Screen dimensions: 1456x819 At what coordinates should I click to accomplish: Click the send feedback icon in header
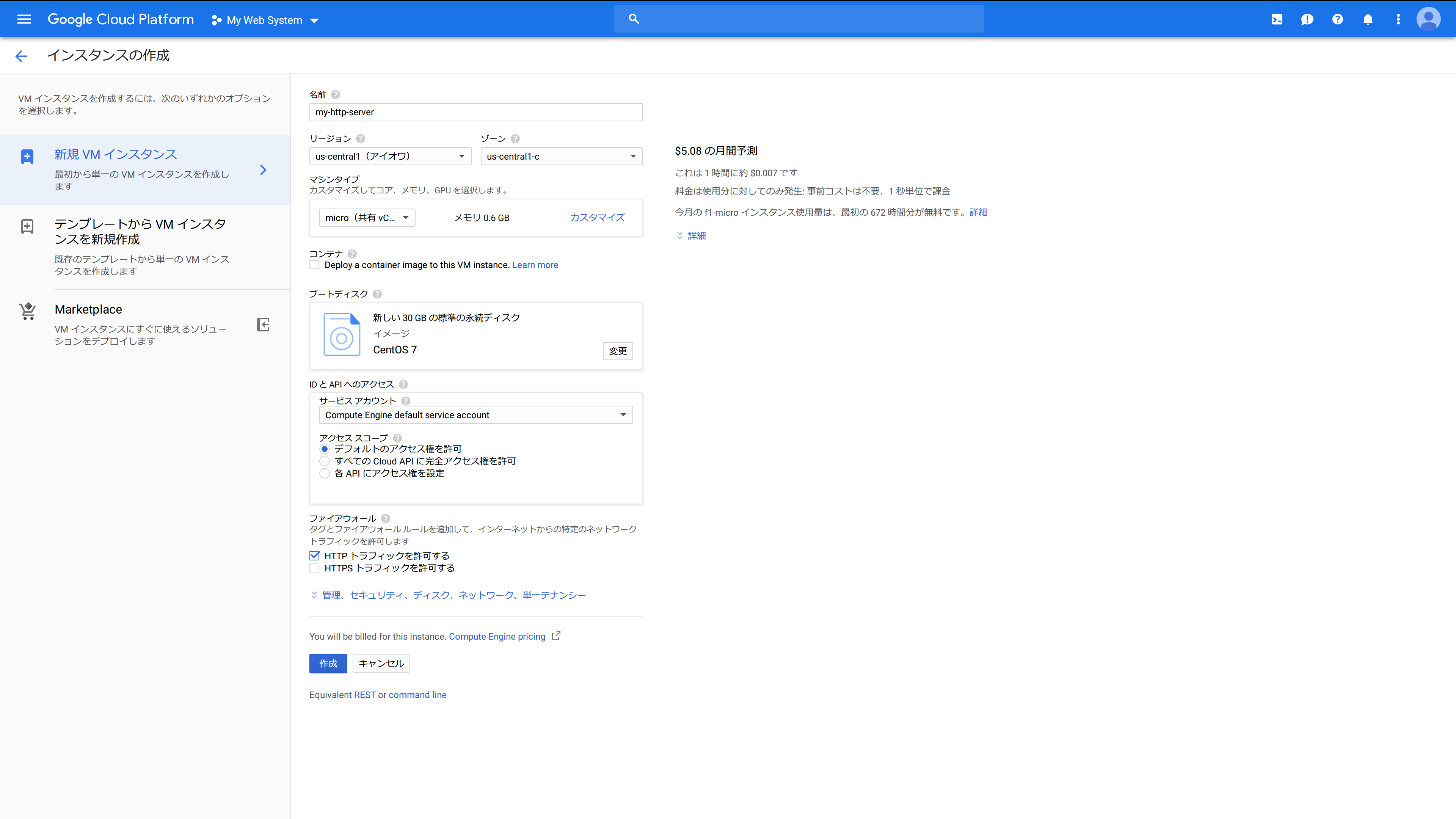pyautogui.click(x=1307, y=19)
